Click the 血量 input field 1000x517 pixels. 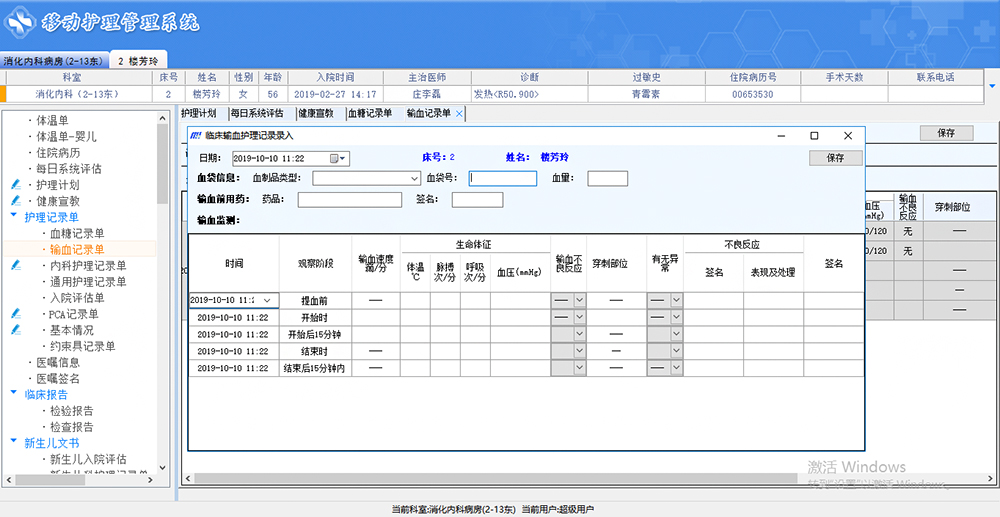[608, 178]
